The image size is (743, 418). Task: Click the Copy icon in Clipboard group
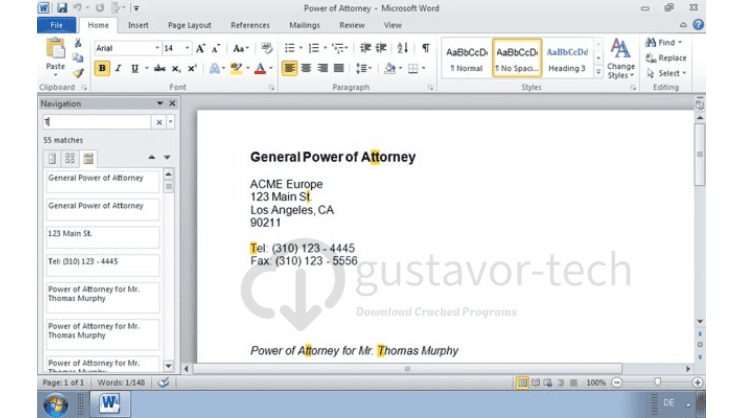tap(78, 58)
